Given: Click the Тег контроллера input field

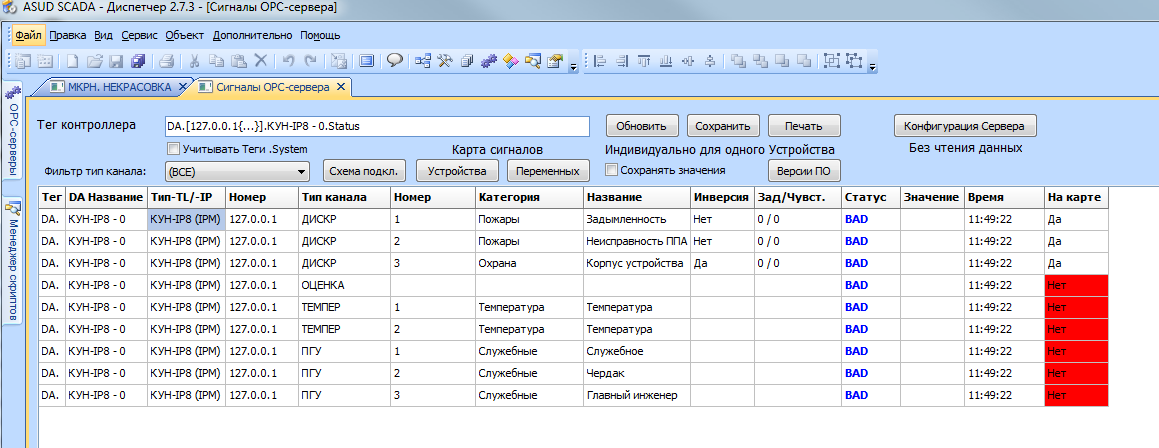Looking at the screenshot, I should point(376,126).
